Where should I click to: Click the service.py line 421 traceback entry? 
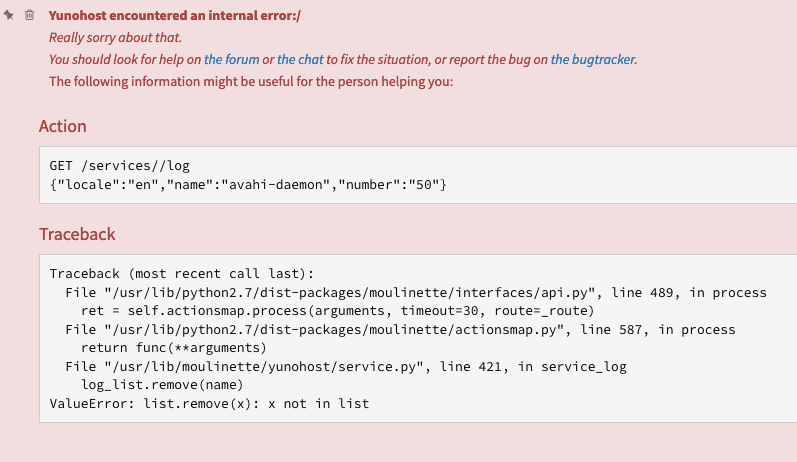tap(345, 367)
